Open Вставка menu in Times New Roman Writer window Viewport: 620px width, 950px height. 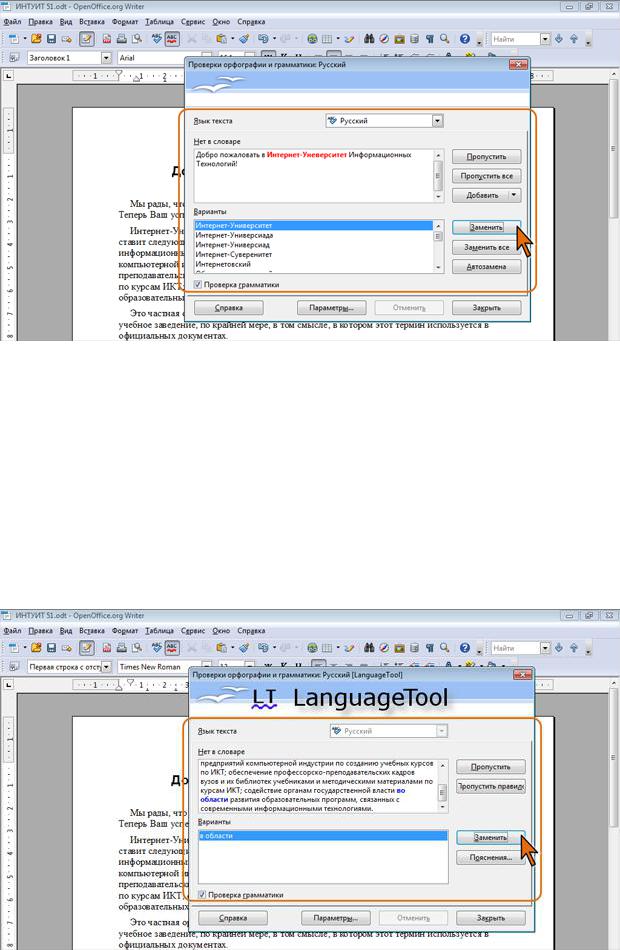pyautogui.click(x=92, y=631)
